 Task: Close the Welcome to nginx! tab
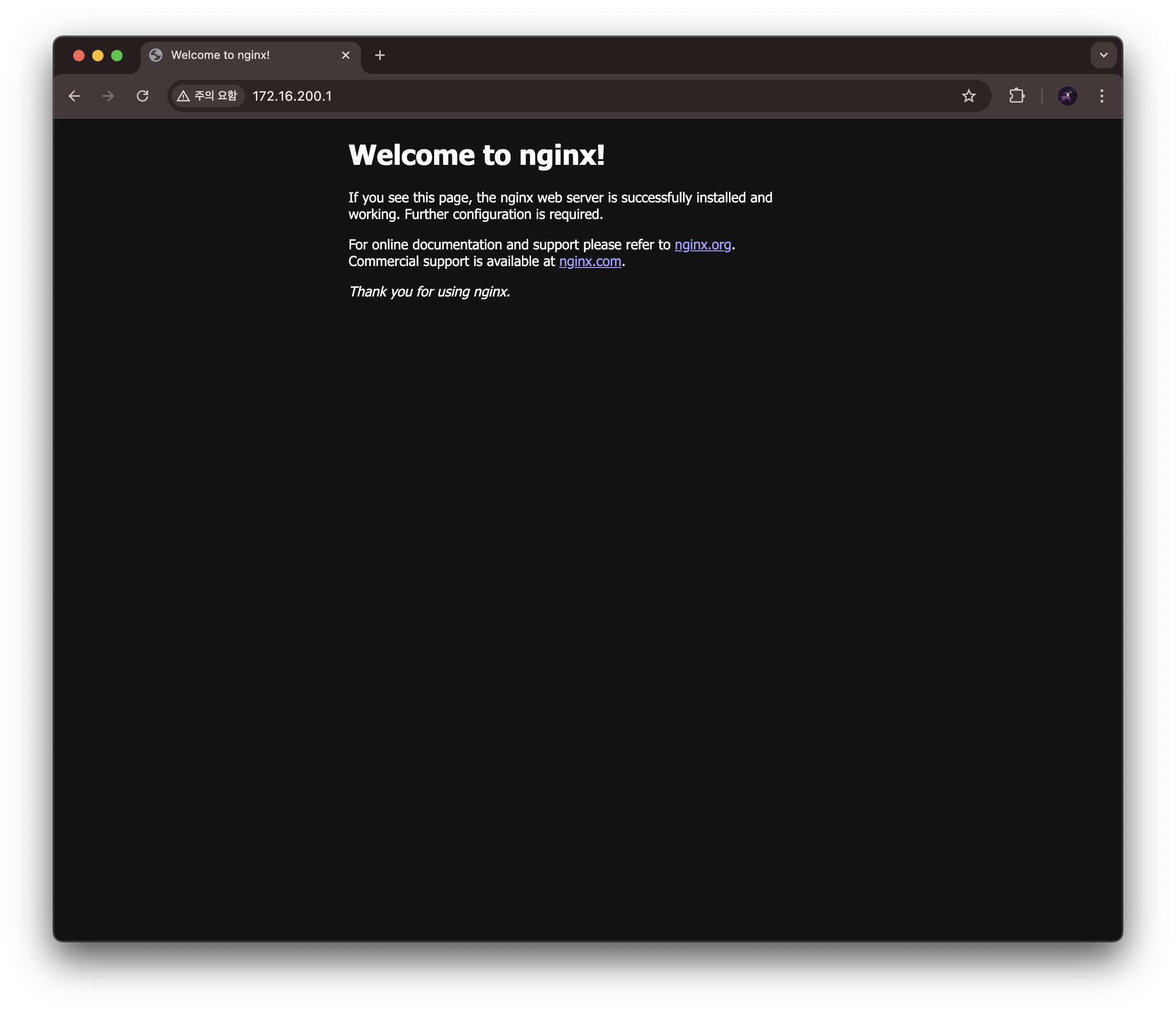(x=346, y=55)
